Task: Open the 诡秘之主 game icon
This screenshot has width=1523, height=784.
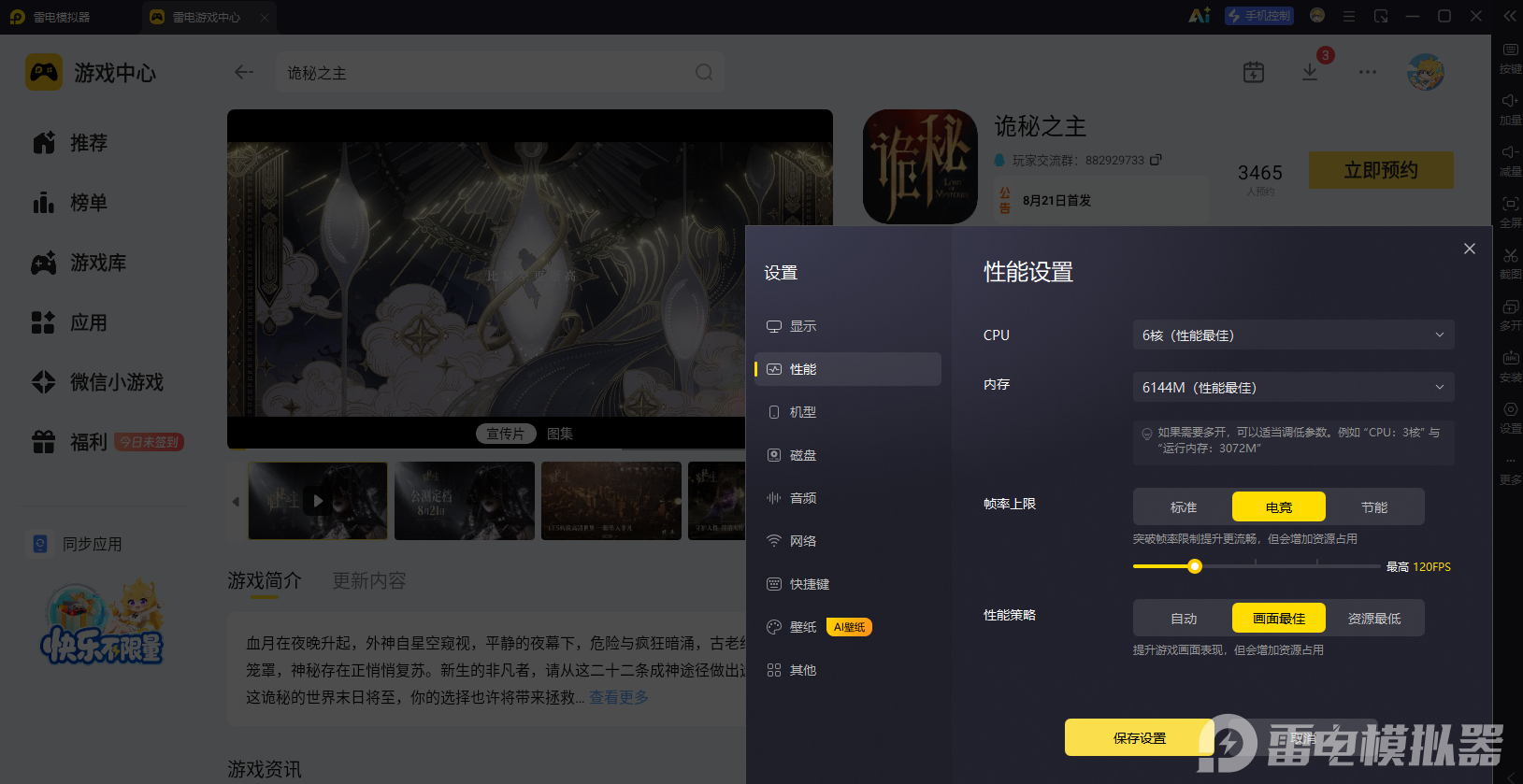Action: [x=920, y=166]
